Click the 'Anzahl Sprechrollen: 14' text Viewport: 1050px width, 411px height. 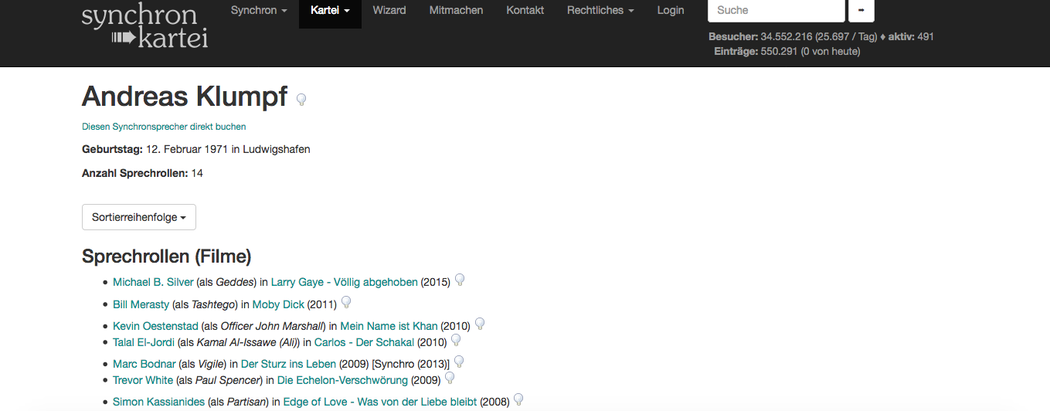click(x=142, y=173)
